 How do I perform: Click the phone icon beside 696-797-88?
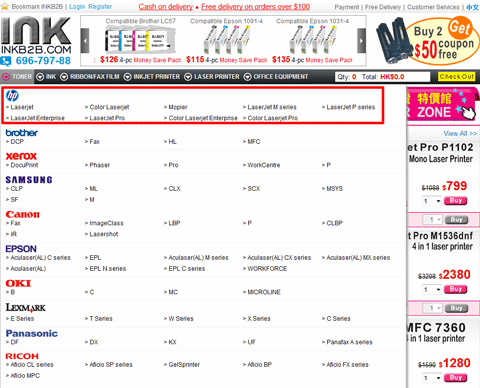pyautogui.click(x=6, y=61)
